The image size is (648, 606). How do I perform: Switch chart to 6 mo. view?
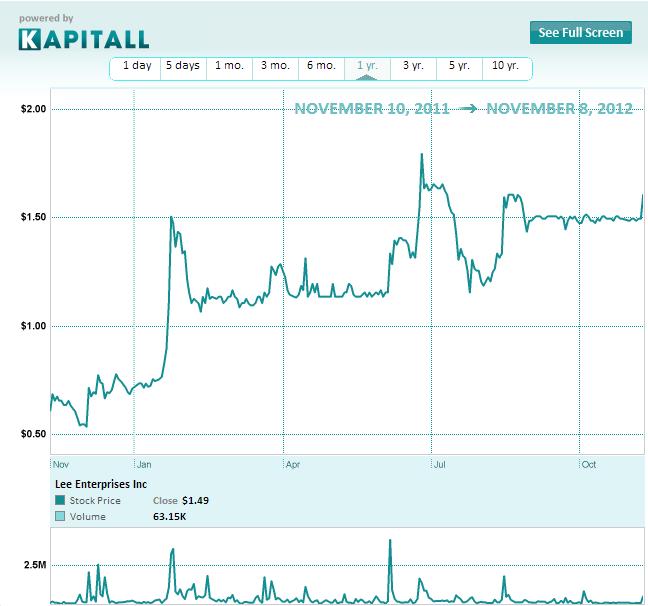pos(321,66)
